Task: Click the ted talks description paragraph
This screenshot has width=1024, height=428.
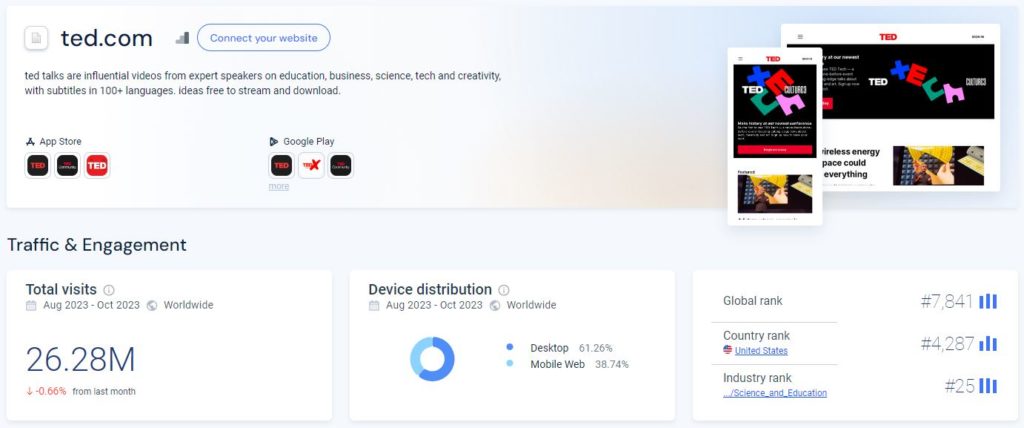Action: [x=263, y=83]
